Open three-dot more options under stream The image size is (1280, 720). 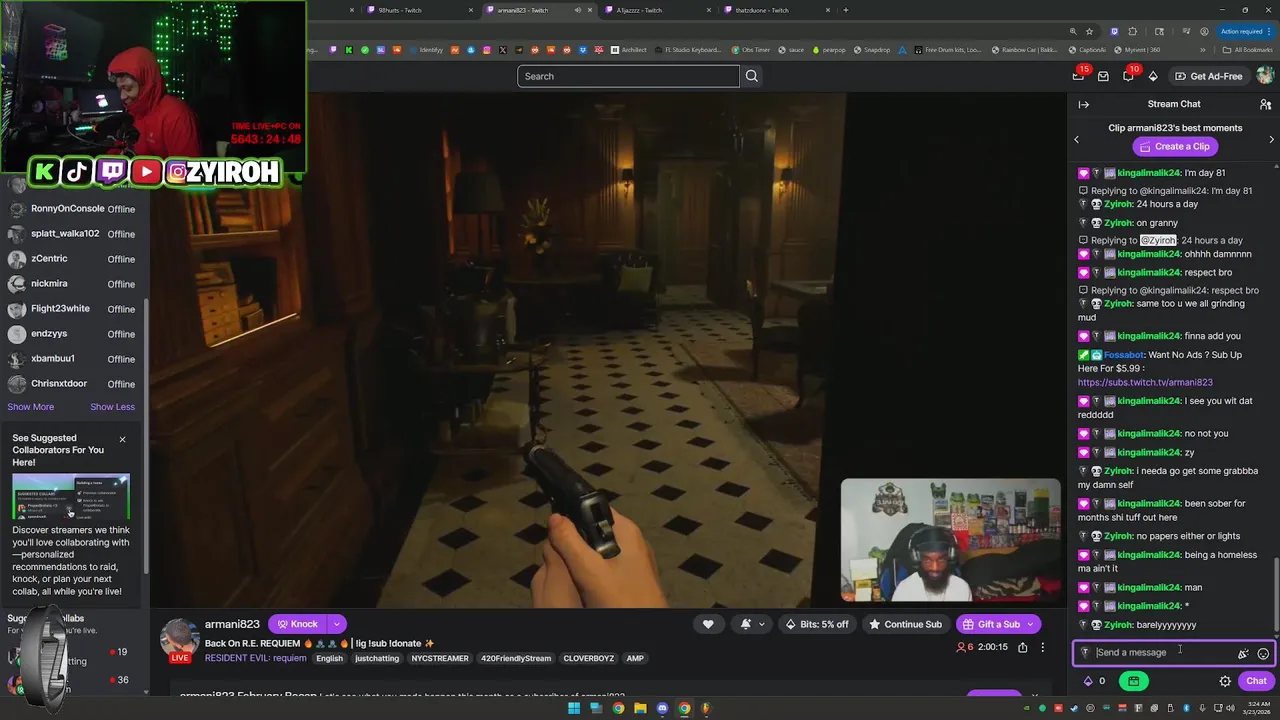click(1042, 647)
